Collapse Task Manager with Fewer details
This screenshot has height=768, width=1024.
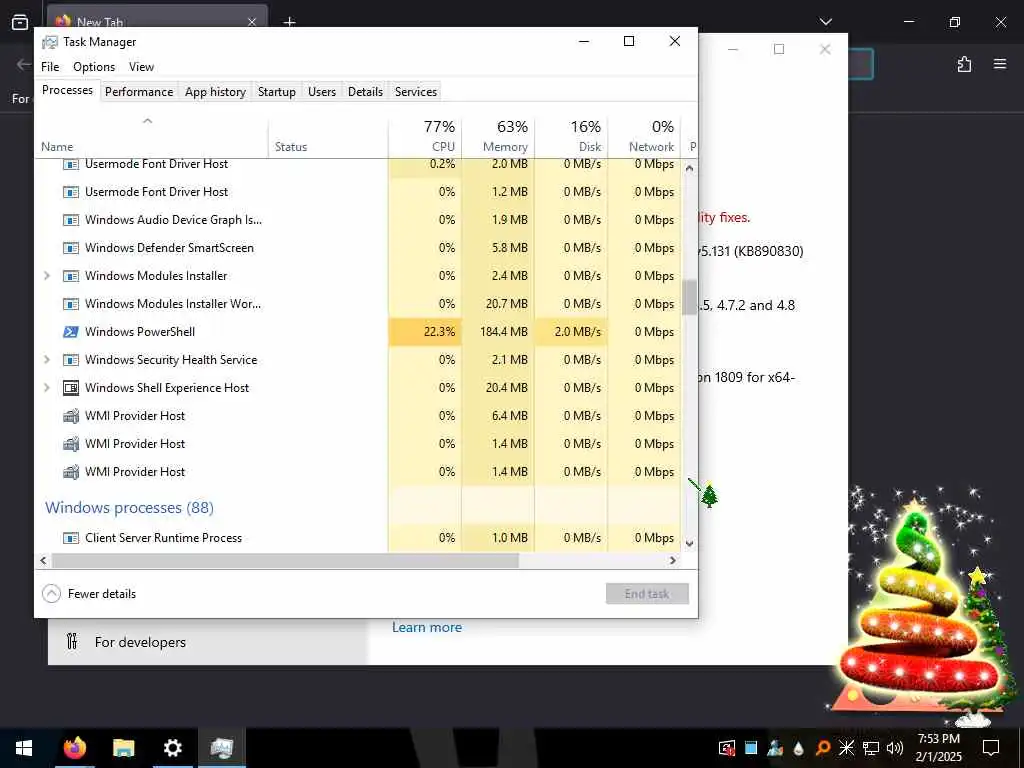click(x=89, y=594)
